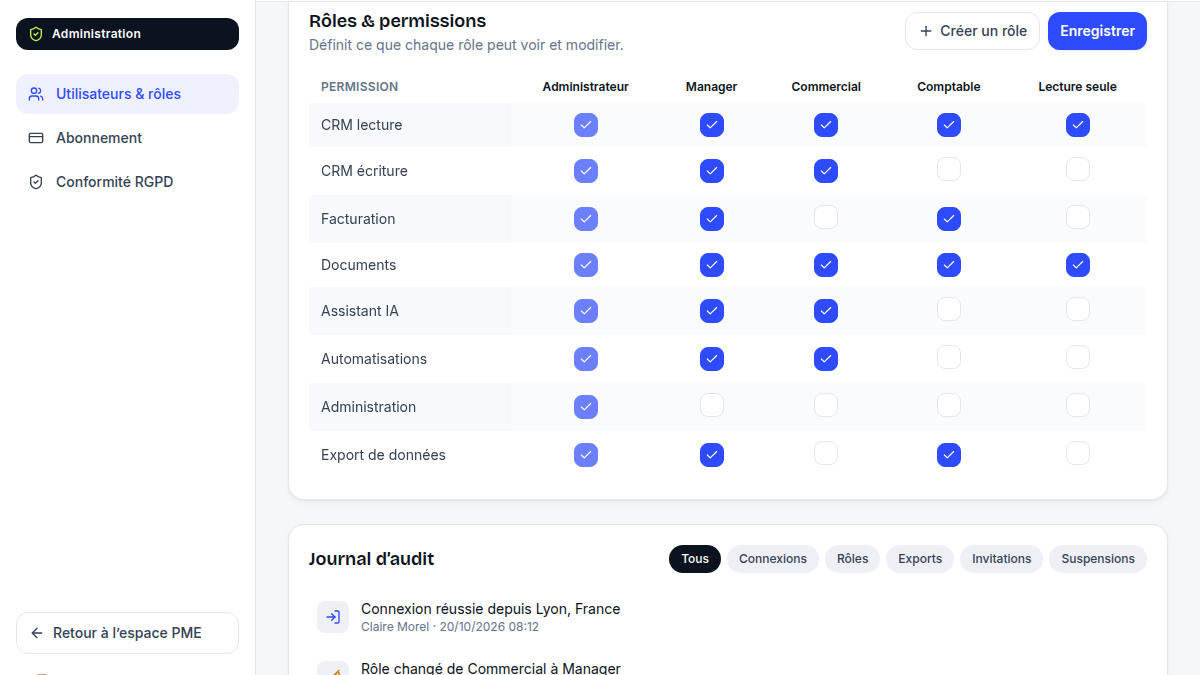Enable Assistant IA for Lecture seule
This screenshot has width=1200, height=675.
coord(1078,310)
